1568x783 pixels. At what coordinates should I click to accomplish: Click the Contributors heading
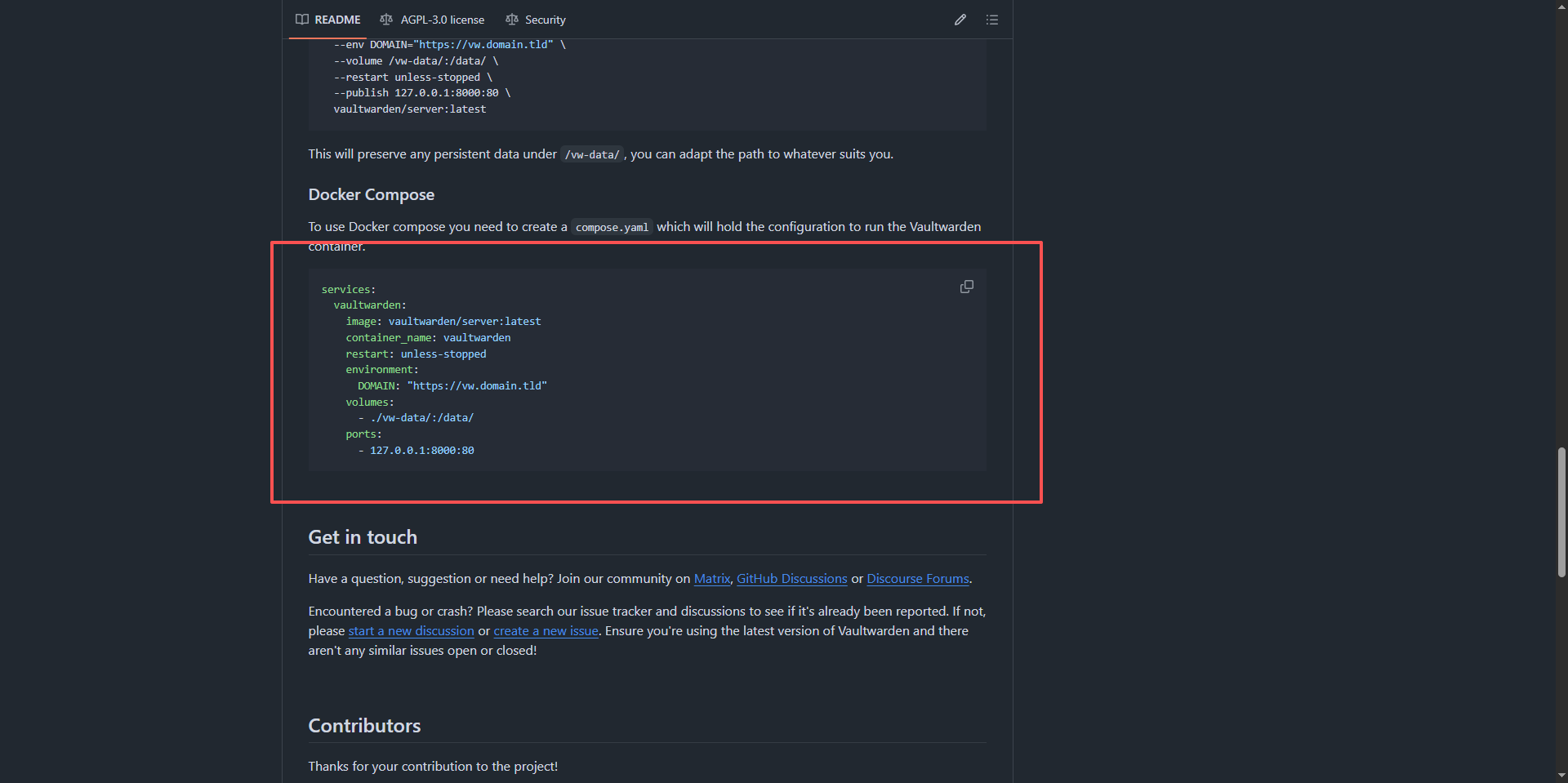tap(364, 726)
